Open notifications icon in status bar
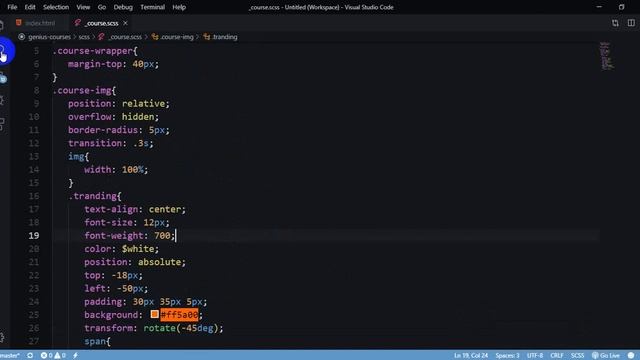 pyautogui.click(x=631, y=356)
